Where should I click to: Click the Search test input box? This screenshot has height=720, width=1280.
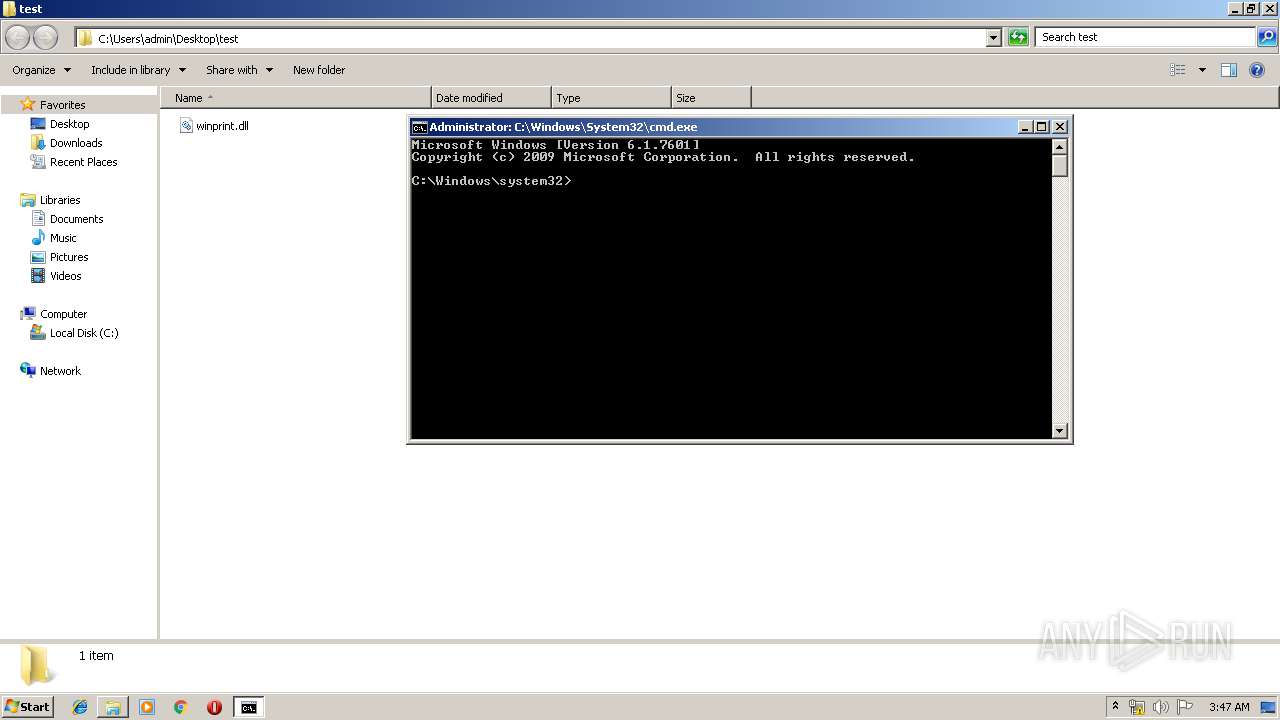coord(1146,37)
